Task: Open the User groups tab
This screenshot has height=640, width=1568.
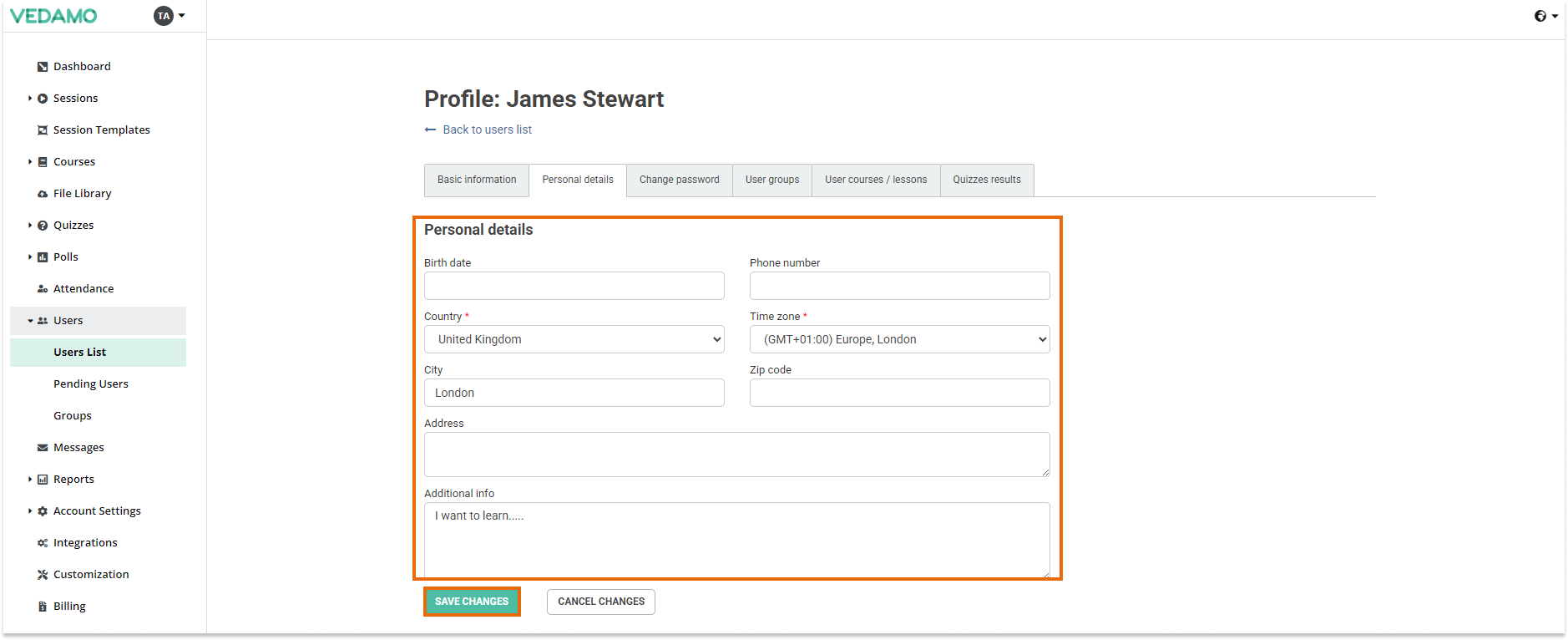Action: pos(772,180)
